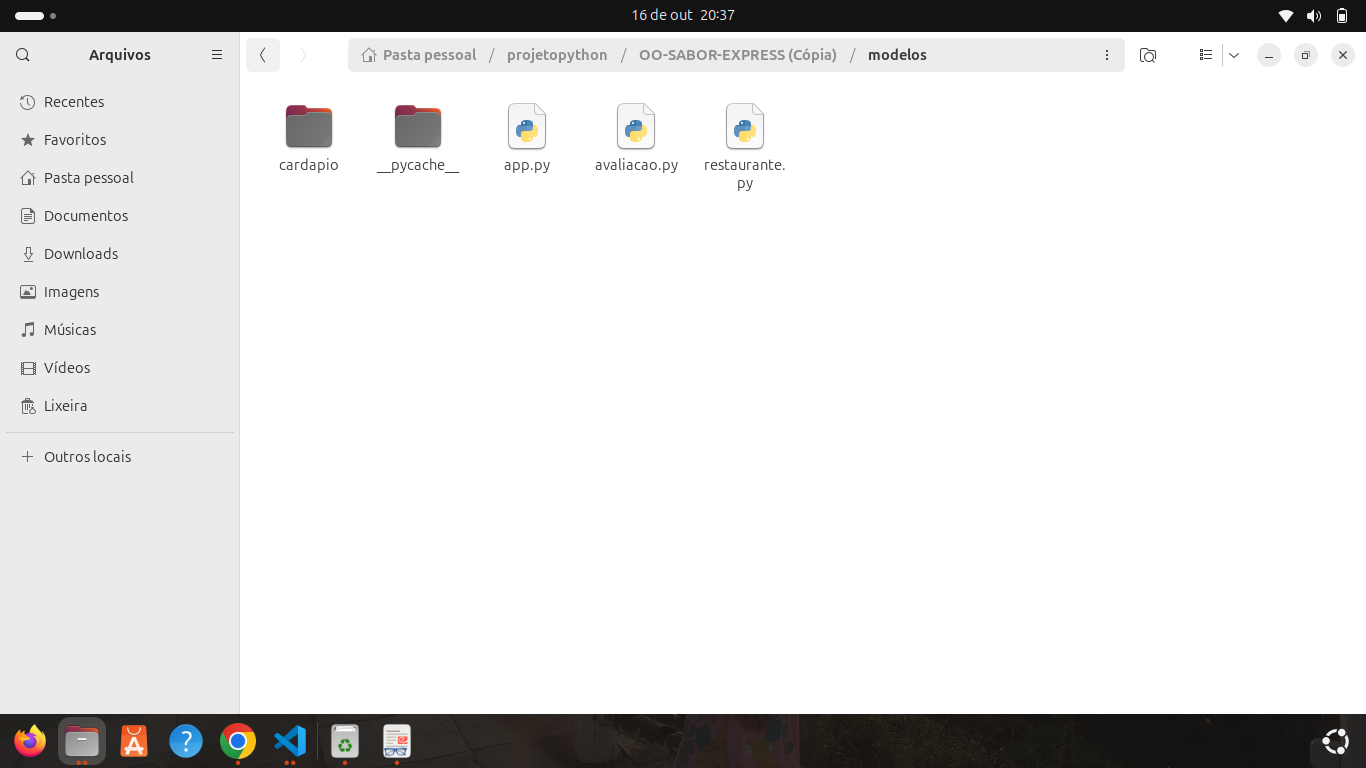
Task: Open the search in Arquivos sidebar
Action: (x=23, y=55)
